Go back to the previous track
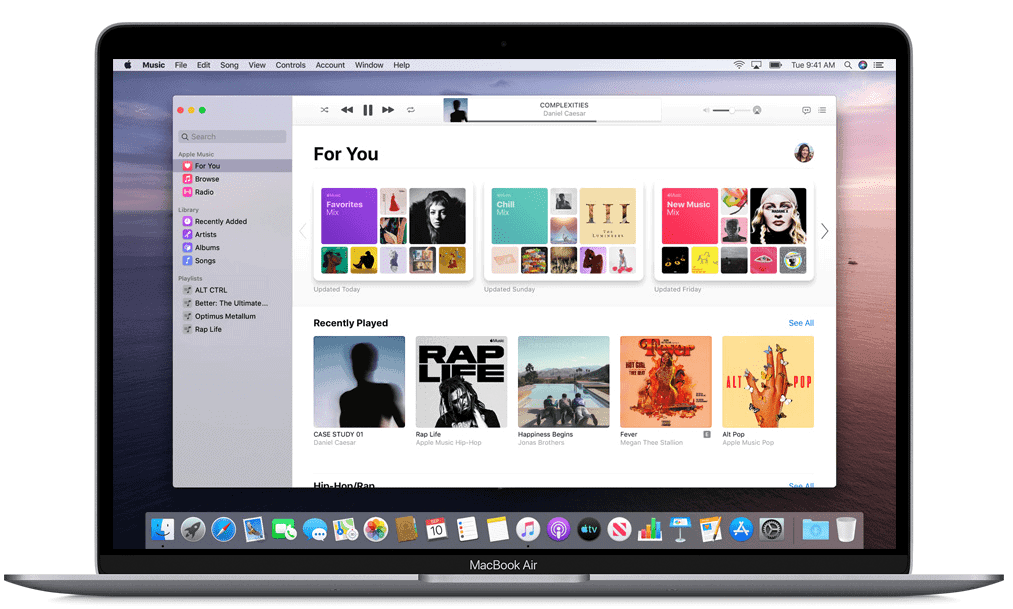The image size is (1013, 609). (346, 110)
